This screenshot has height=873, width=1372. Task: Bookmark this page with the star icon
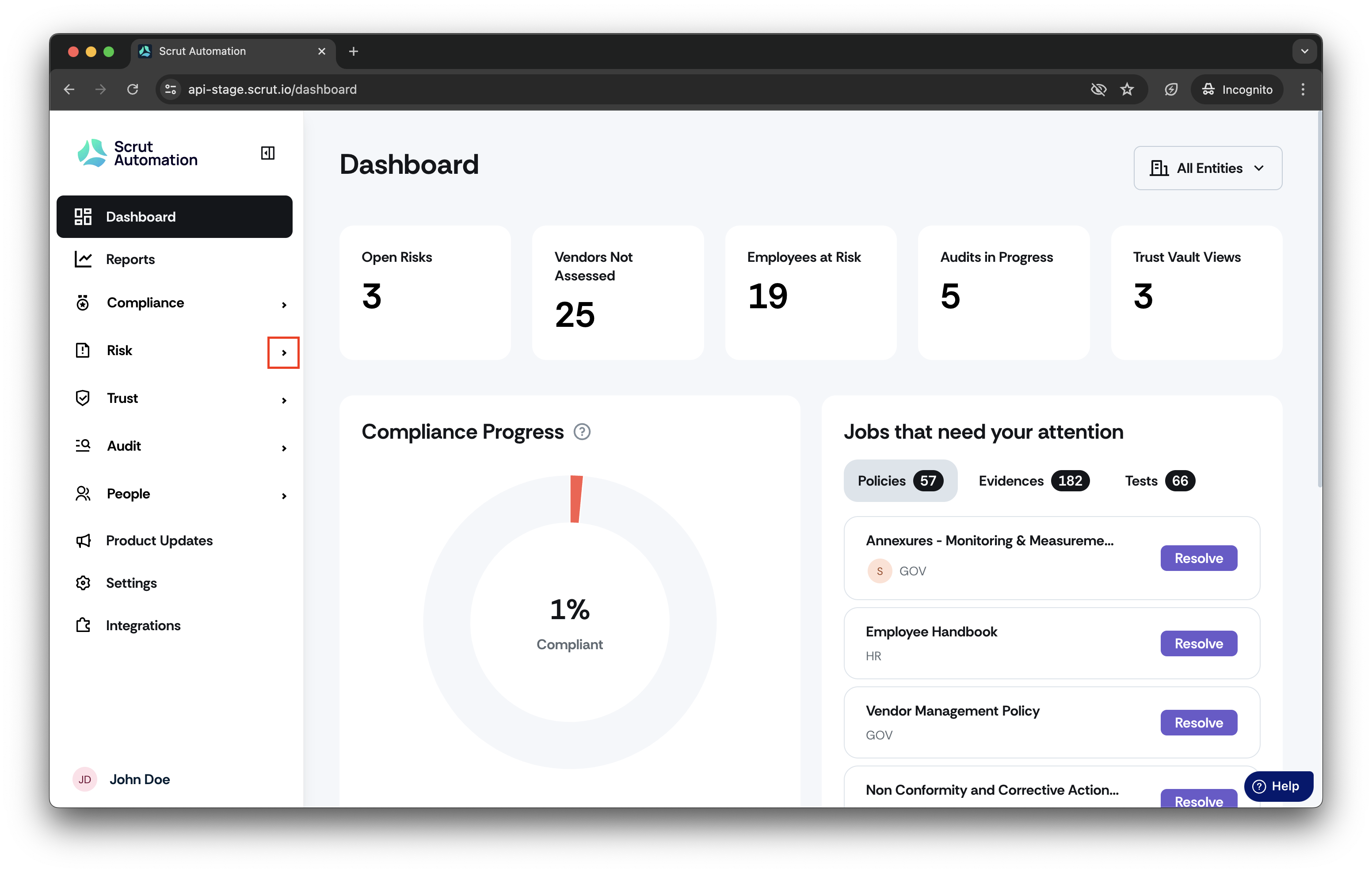tap(1127, 89)
